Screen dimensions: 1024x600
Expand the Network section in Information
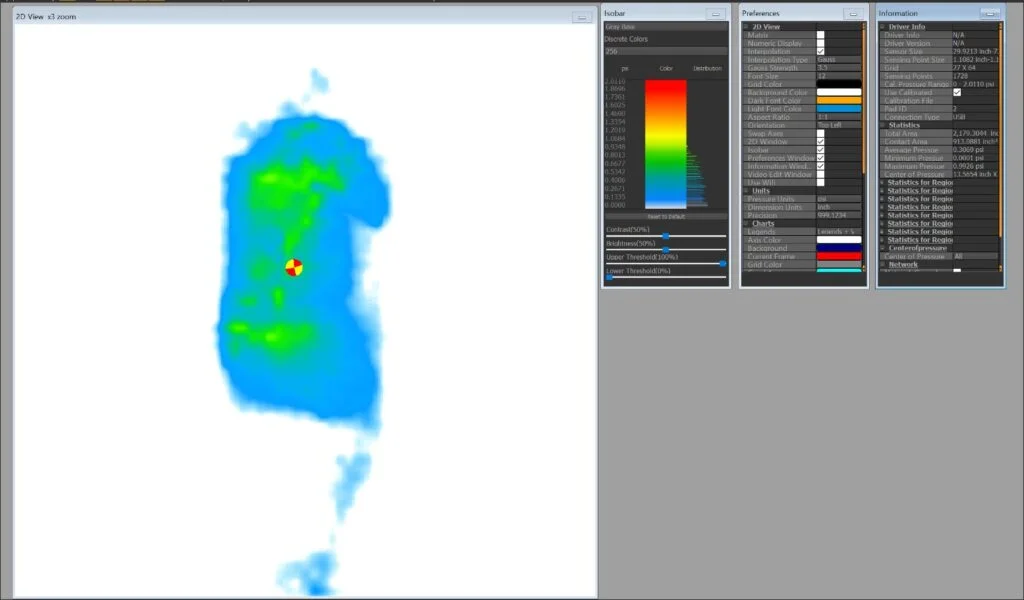[883, 265]
